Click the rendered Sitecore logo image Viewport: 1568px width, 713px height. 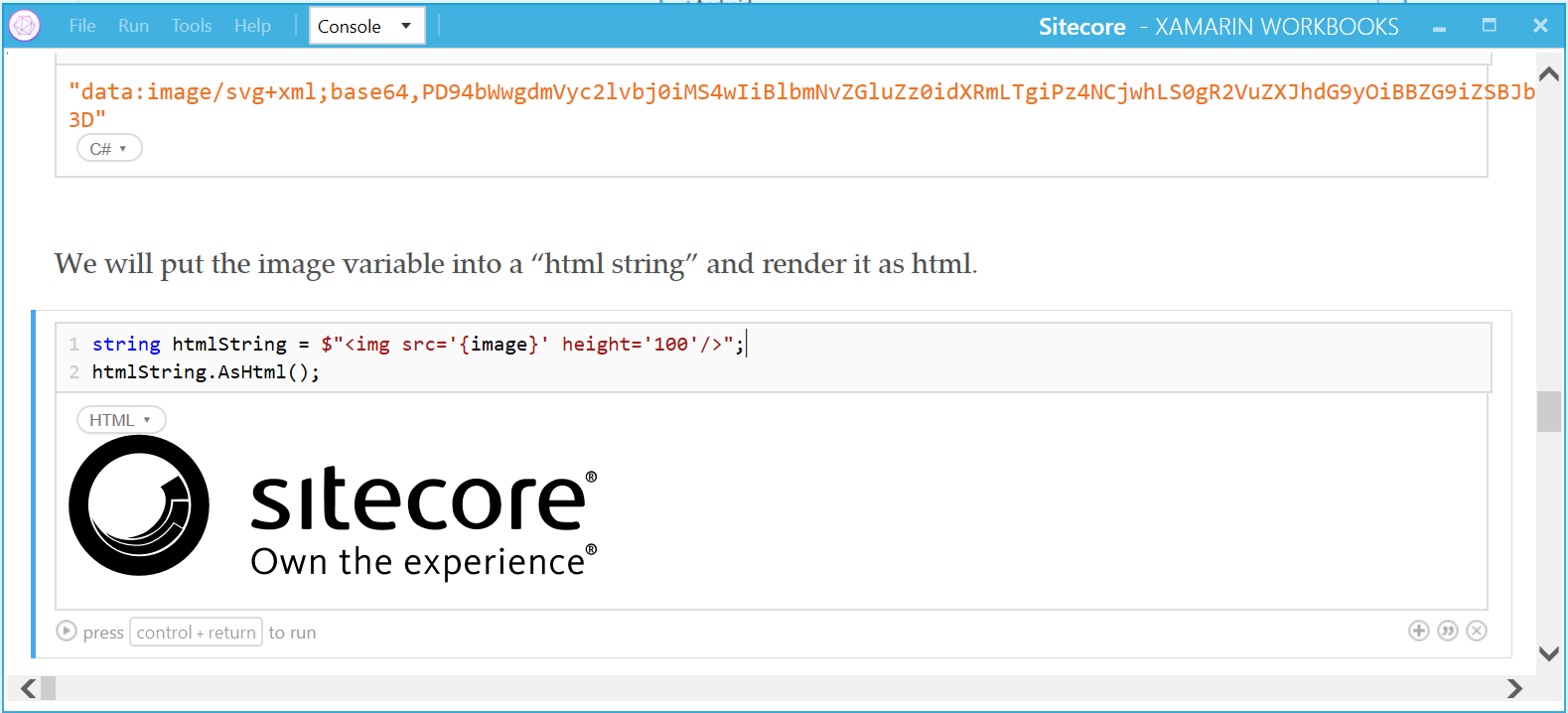coord(334,507)
